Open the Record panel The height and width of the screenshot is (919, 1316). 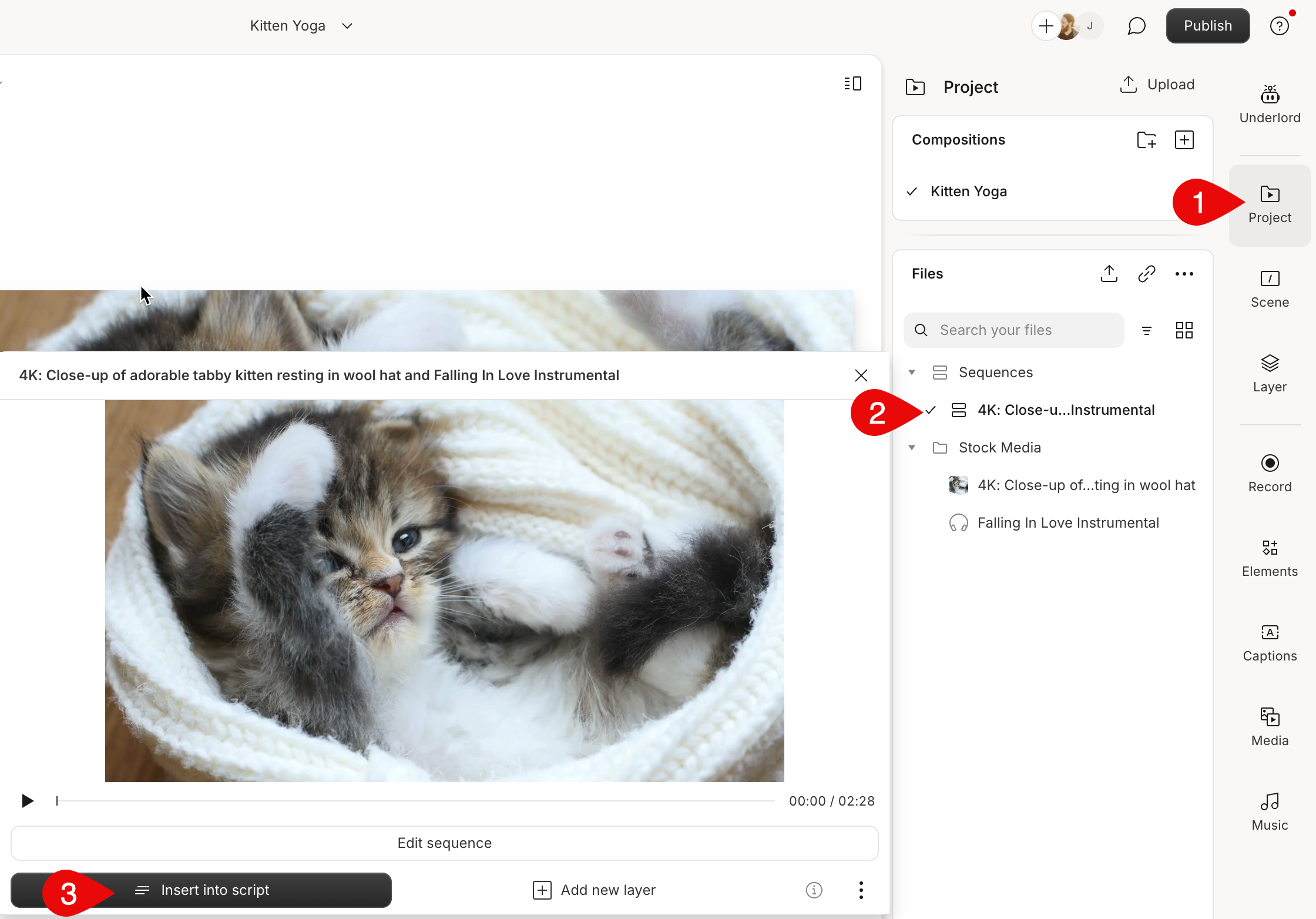coord(1270,472)
